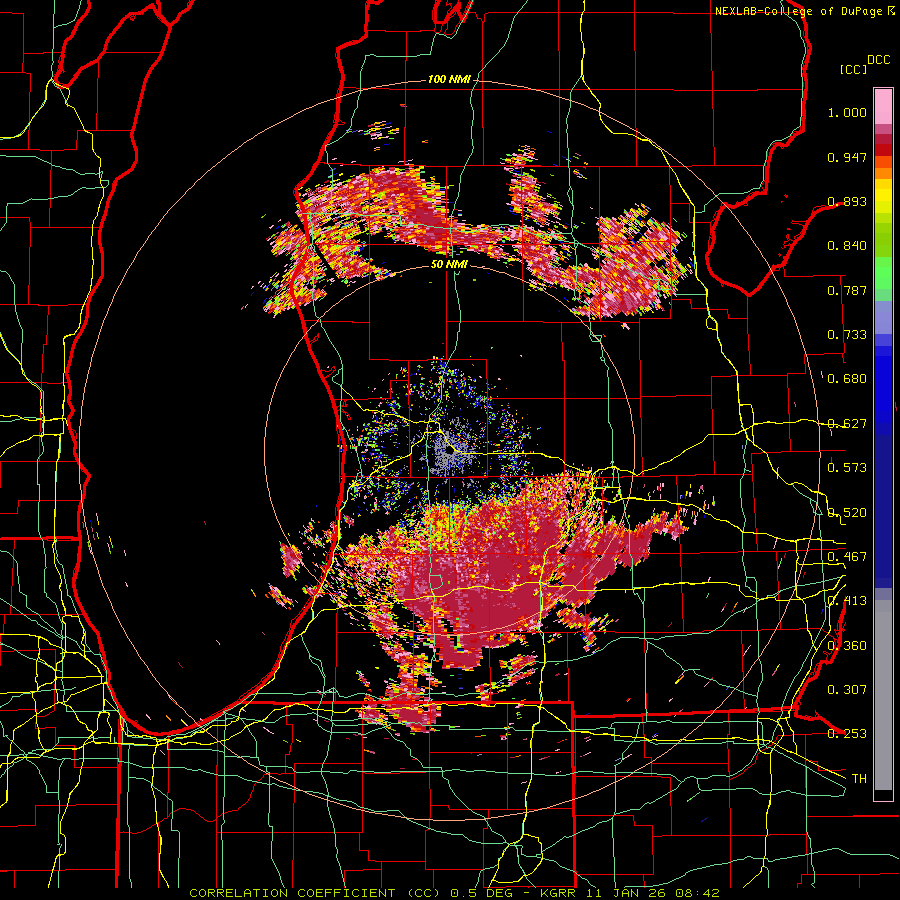
Task: Click the TH threshold label on legend
Action: [859, 779]
